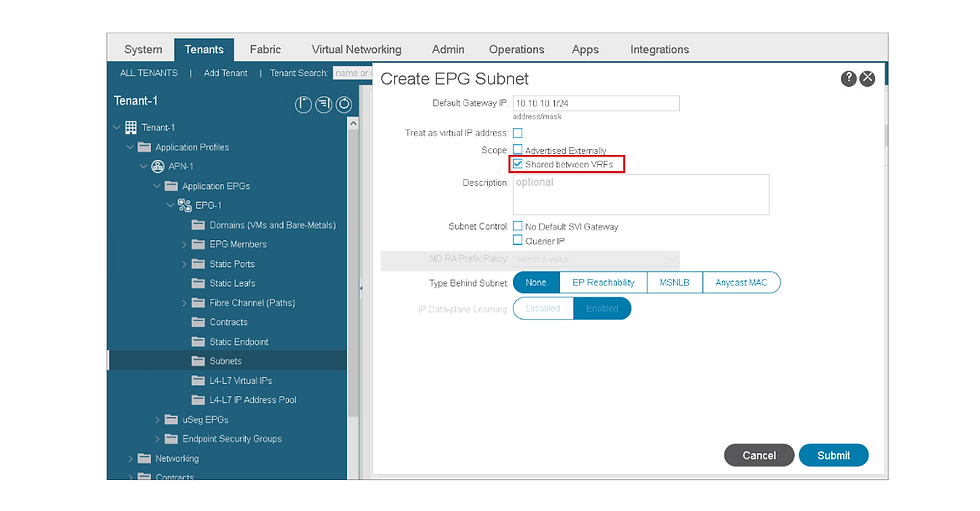Viewport: 980px width, 511px height.
Task: Go to the Admin tab
Action: pyautogui.click(x=448, y=49)
